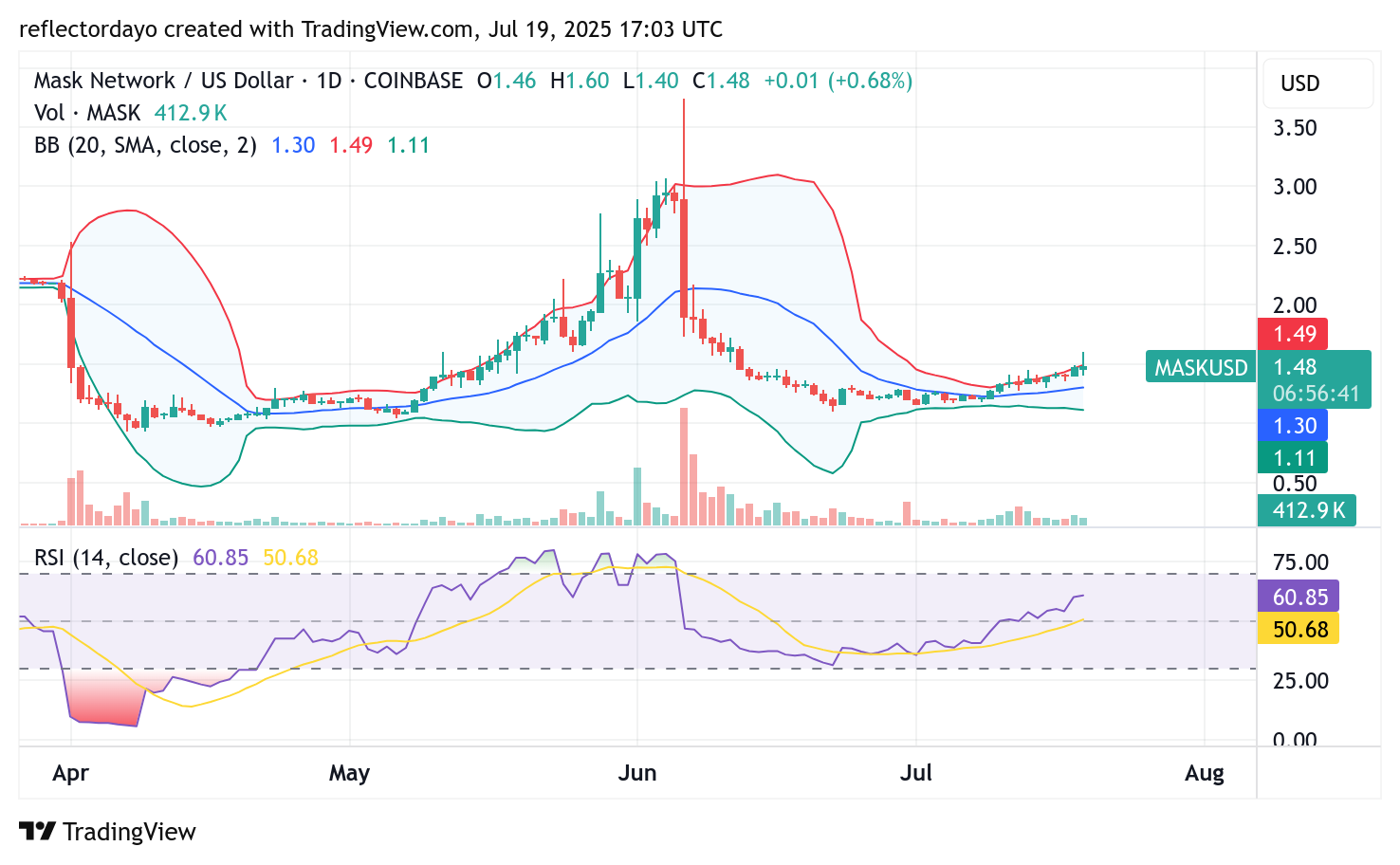Click the low value 1.40

[657, 81]
